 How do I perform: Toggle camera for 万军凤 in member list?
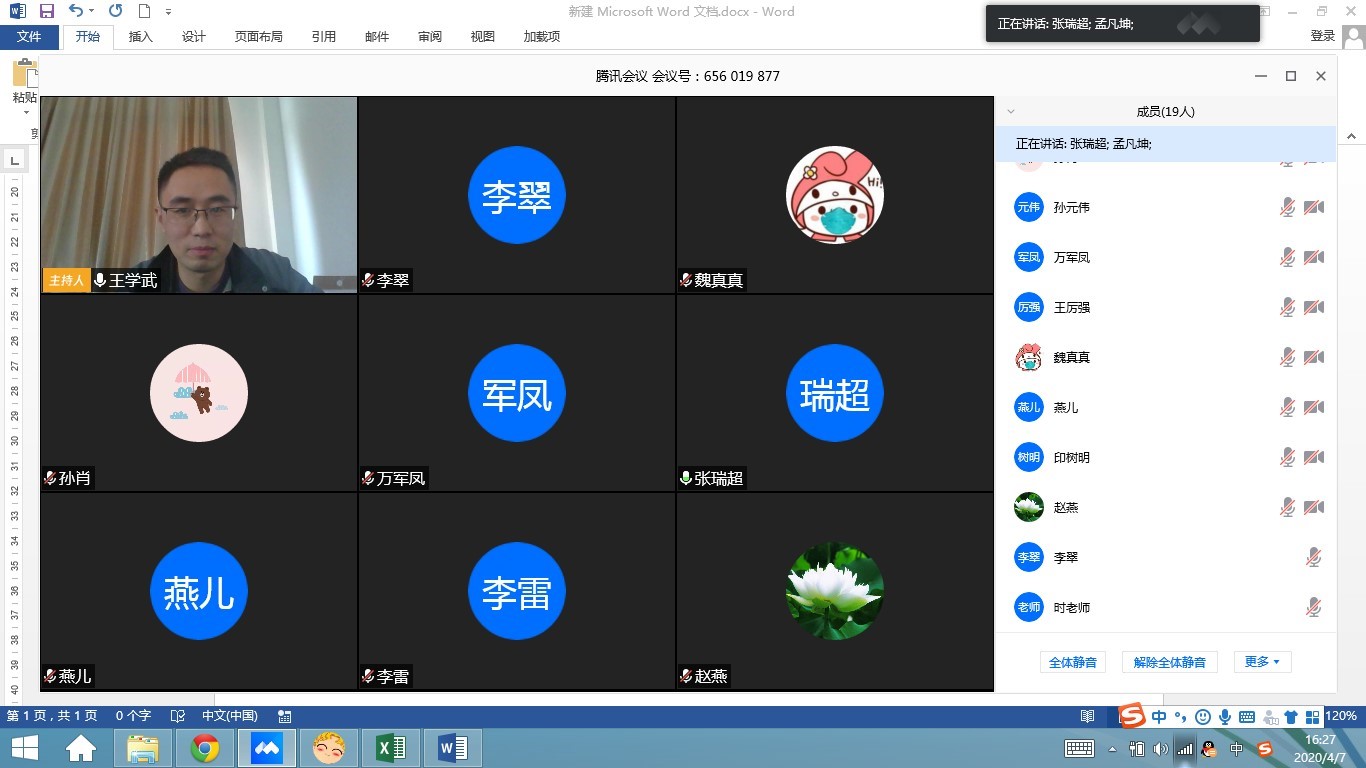(x=1314, y=257)
